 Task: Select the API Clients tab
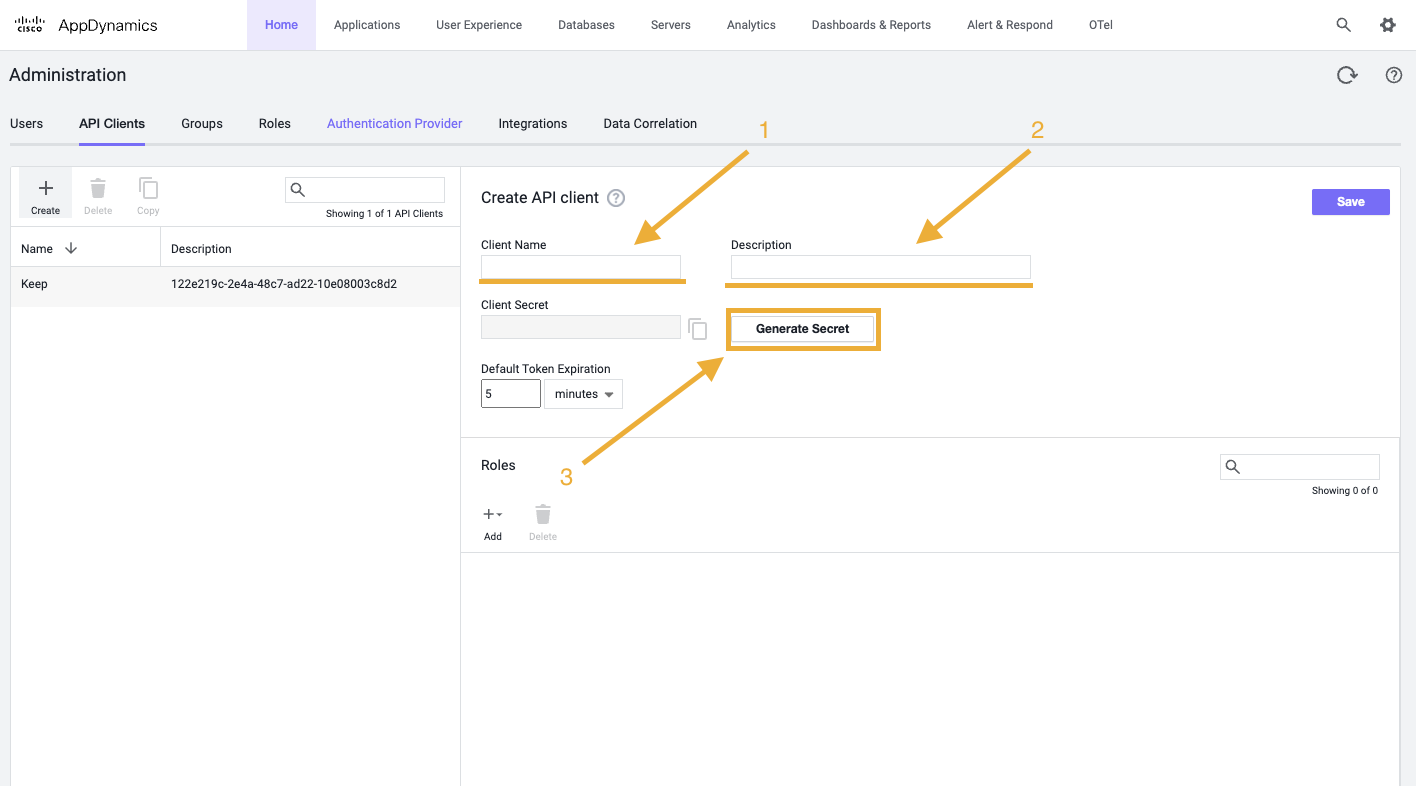(112, 124)
